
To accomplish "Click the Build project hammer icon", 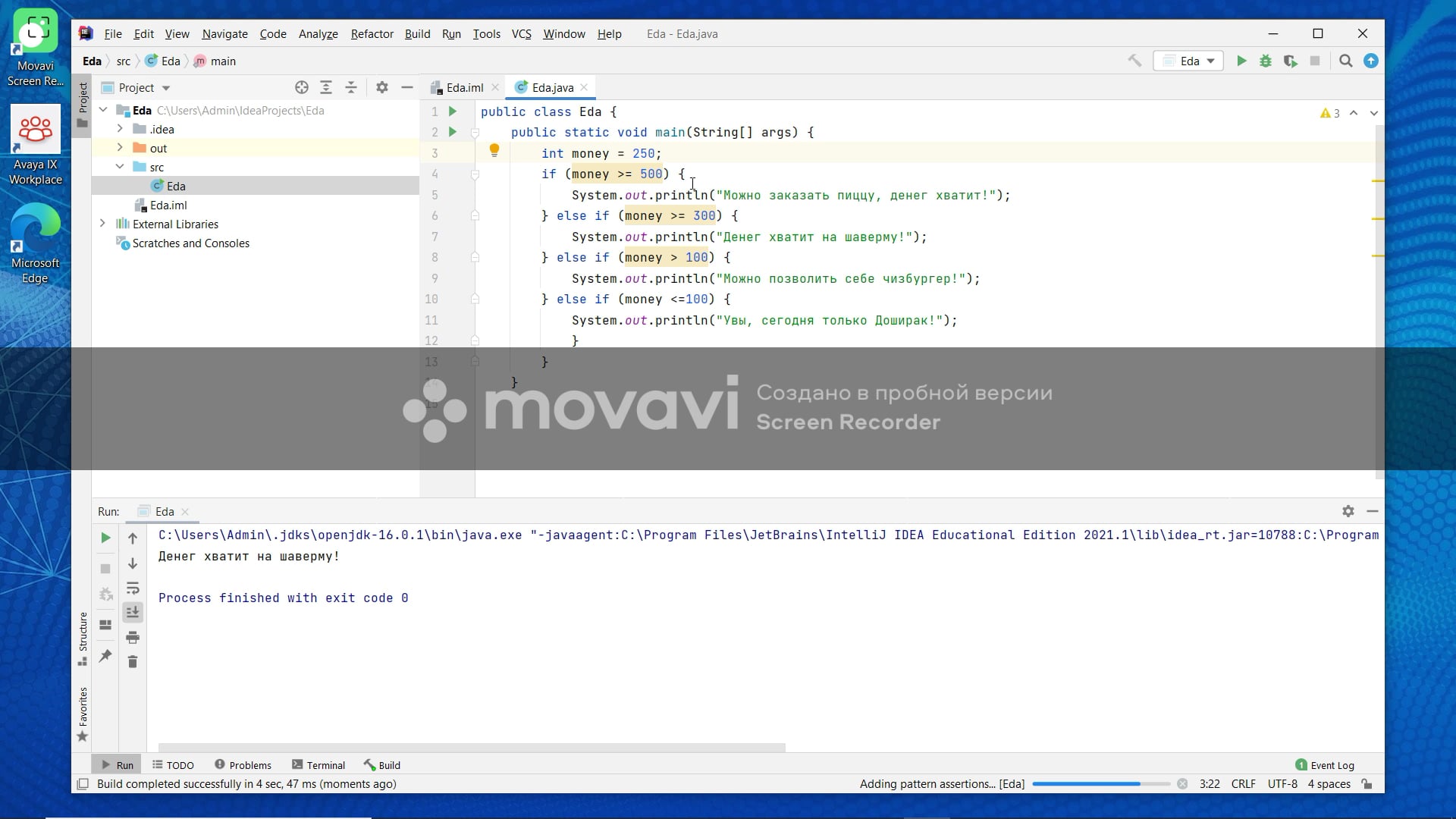I will pos(1134,61).
